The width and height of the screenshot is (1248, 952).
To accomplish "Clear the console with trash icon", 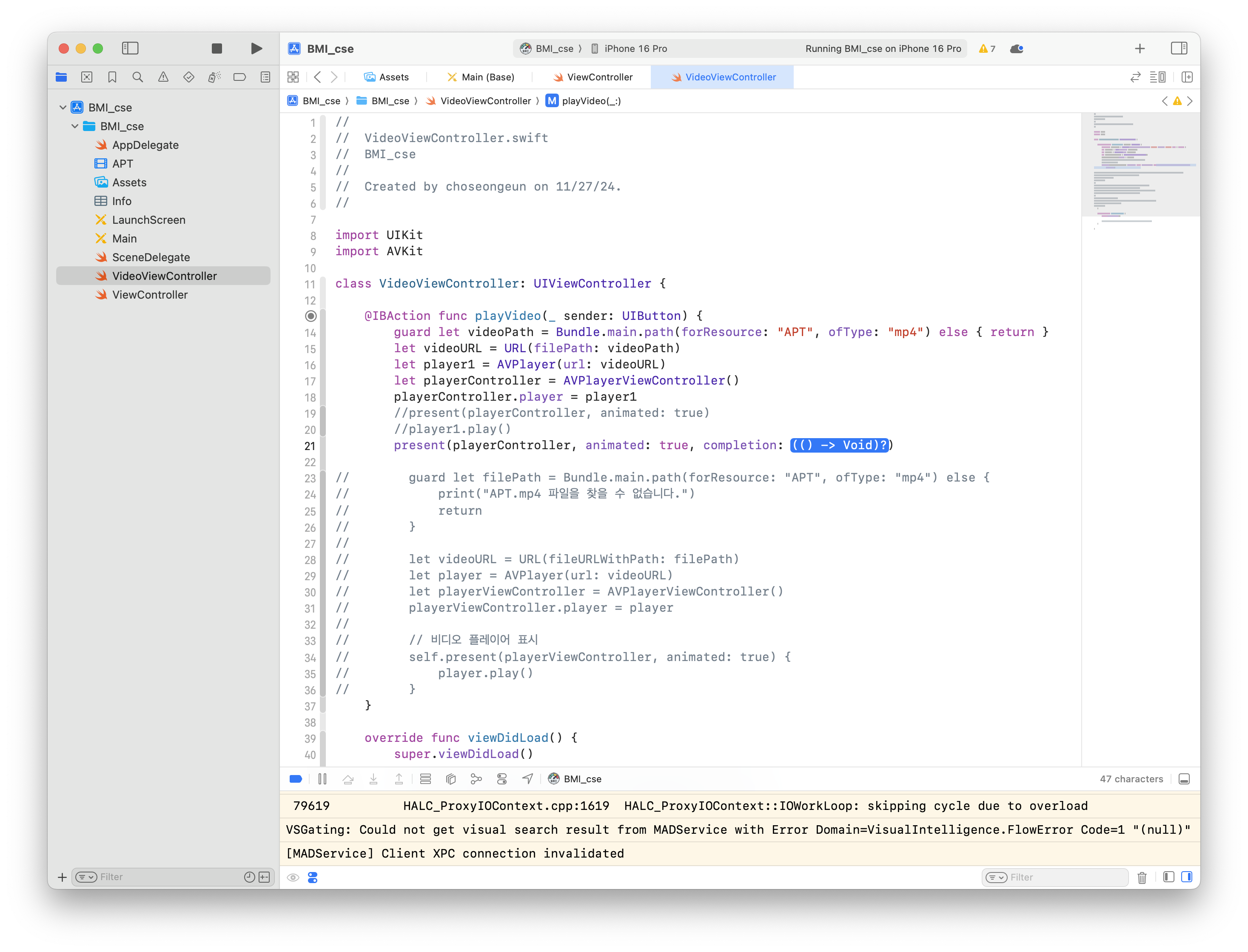I will point(1142,877).
